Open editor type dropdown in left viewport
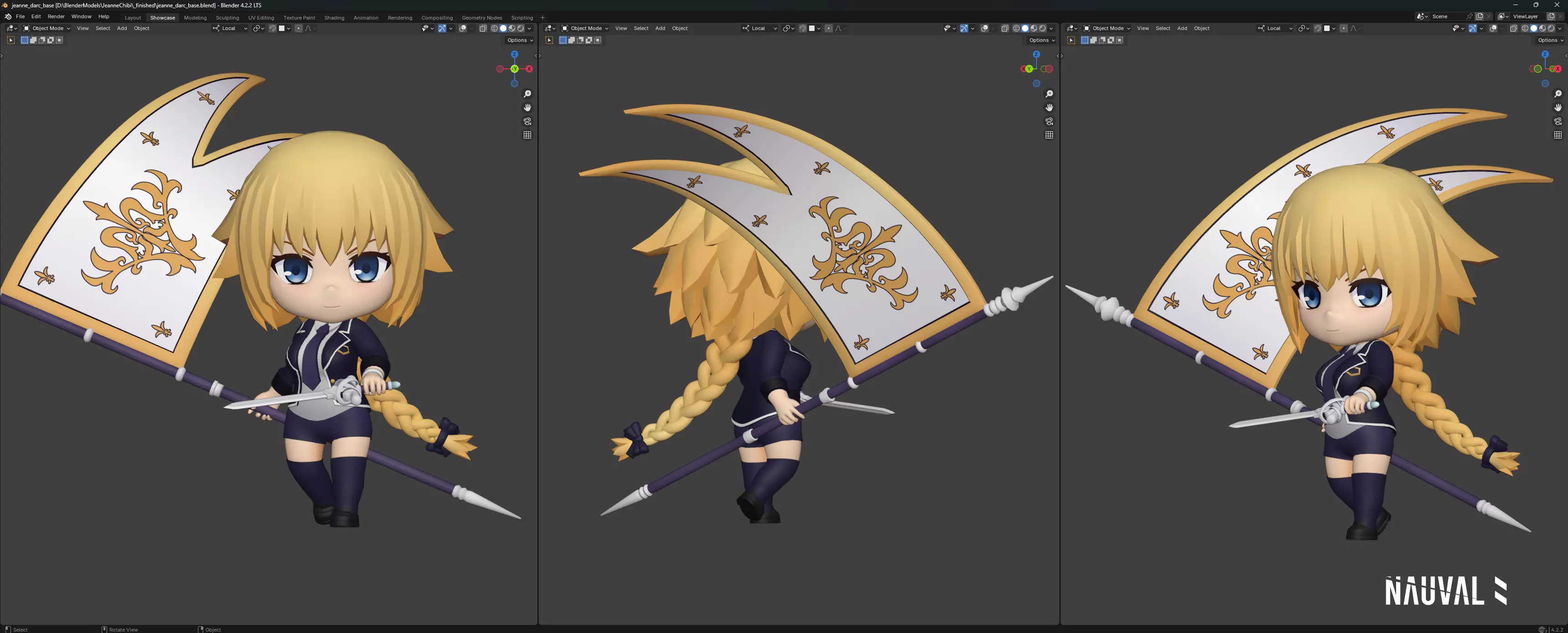The width and height of the screenshot is (1568, 633). (11, 28)
